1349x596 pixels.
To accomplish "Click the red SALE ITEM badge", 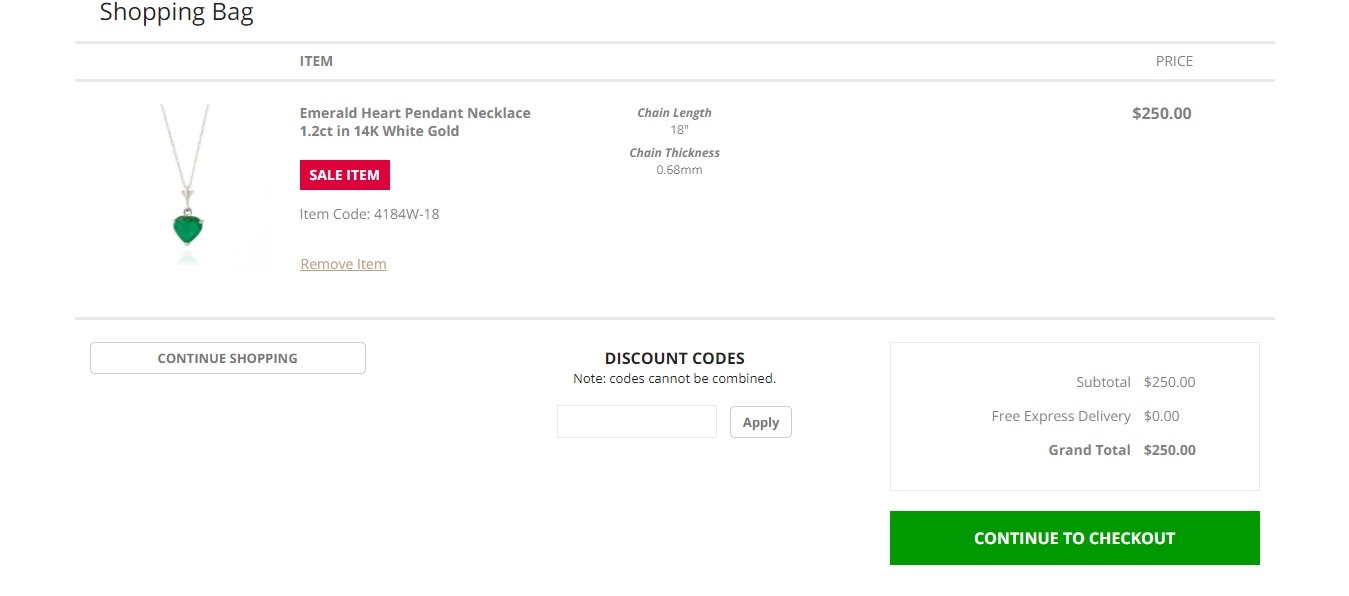I will click(x=345, y=175).
